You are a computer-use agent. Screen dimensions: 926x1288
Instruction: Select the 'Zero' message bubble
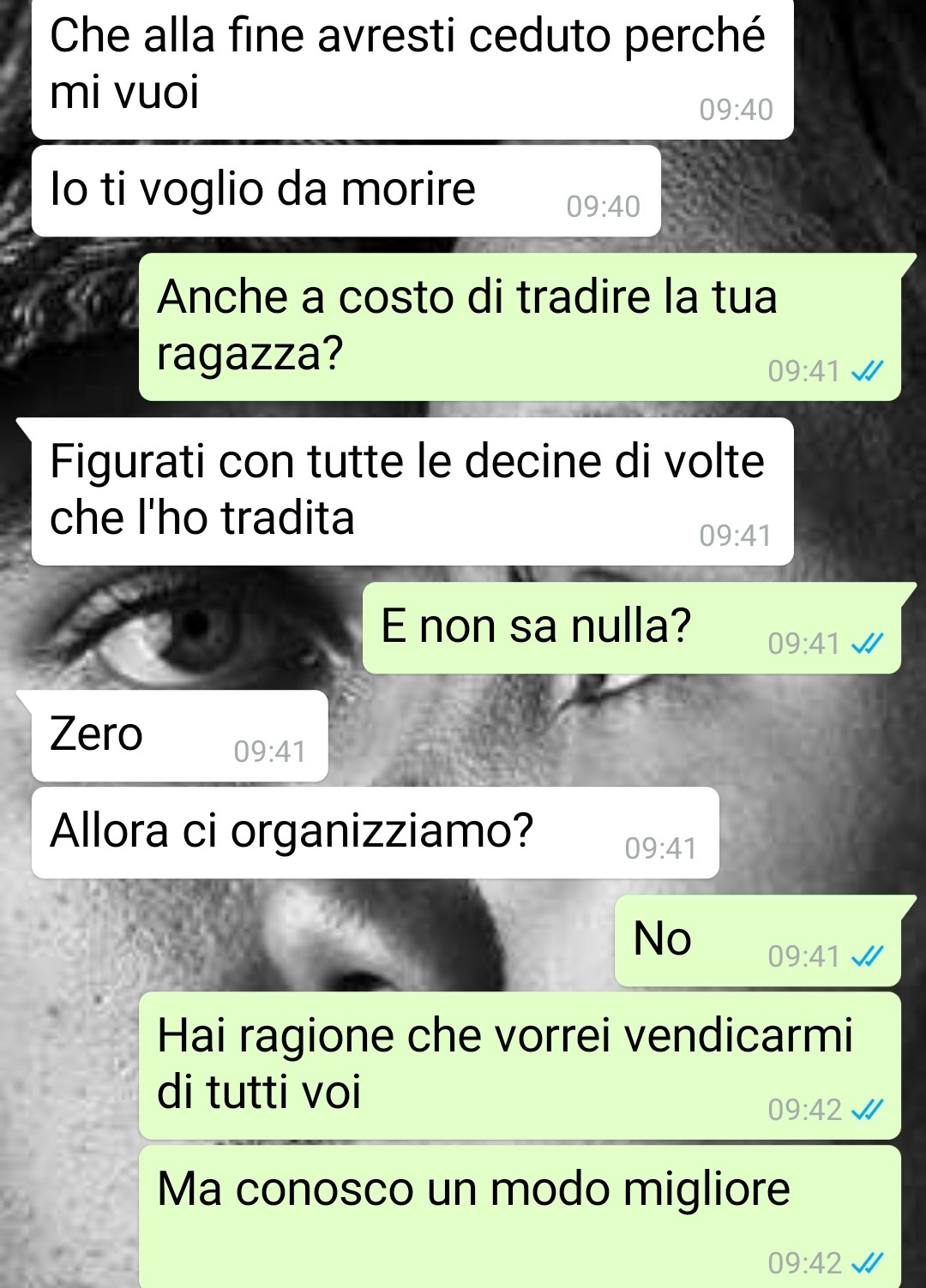tap(180, 735)
